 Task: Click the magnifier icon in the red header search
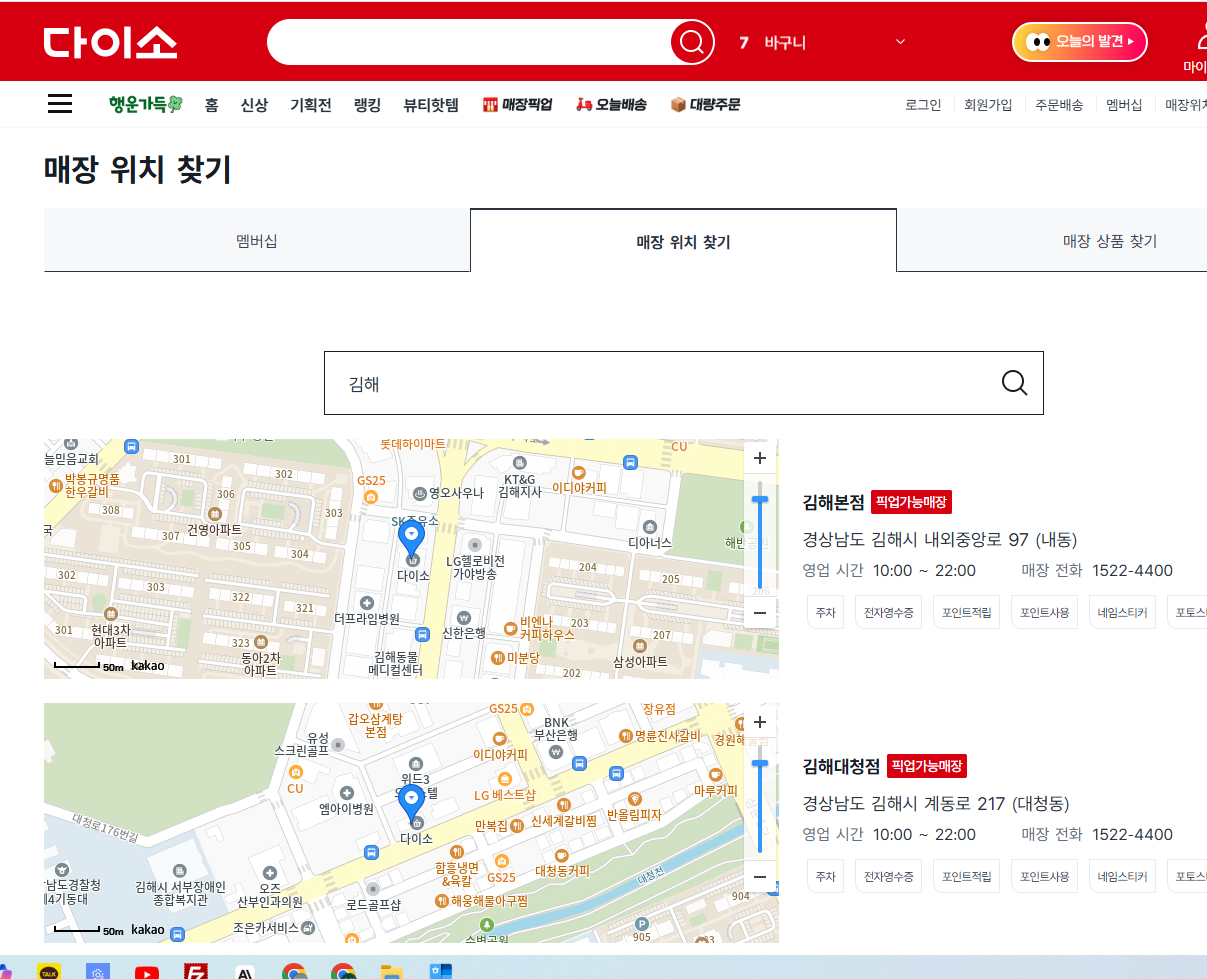692,42
